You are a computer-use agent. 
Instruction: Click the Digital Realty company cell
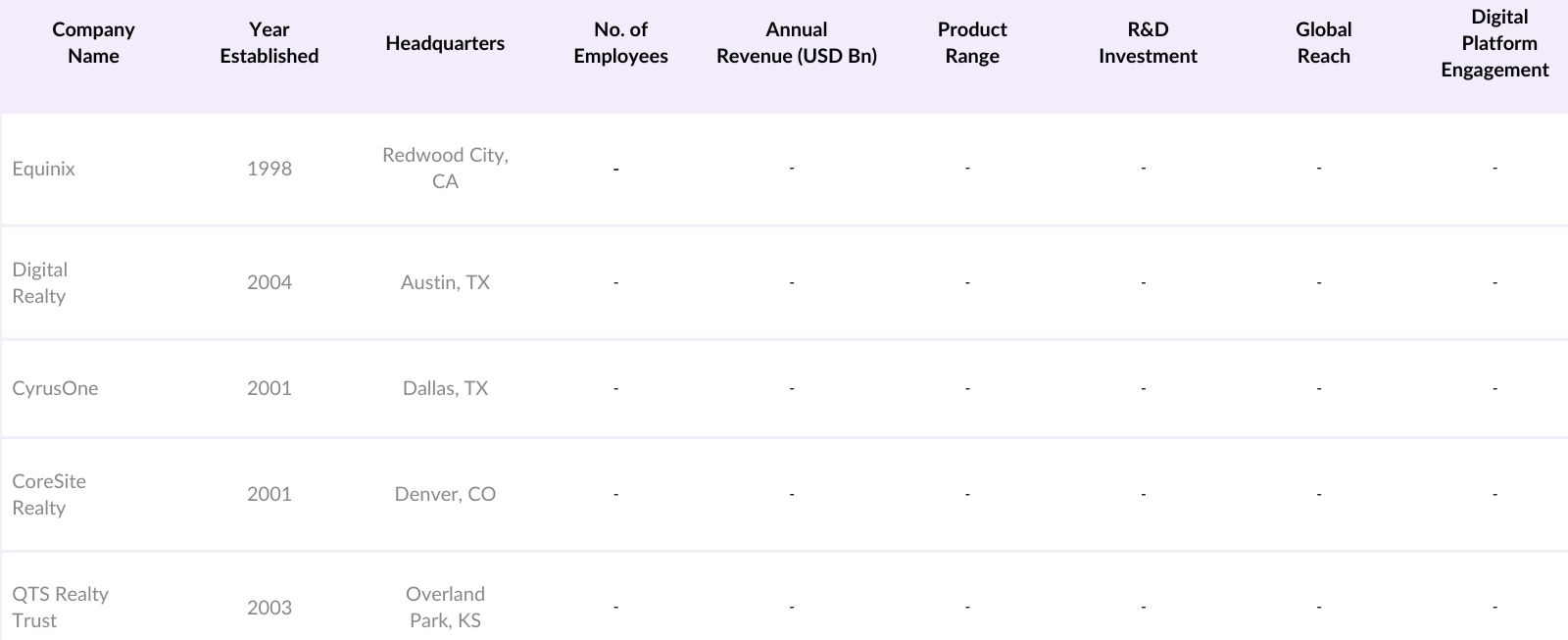pos(40,282)
